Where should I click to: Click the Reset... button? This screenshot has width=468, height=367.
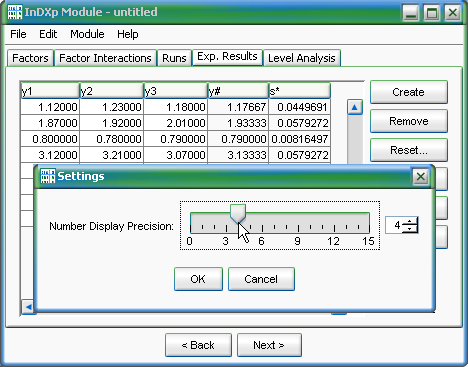(409, 150)
